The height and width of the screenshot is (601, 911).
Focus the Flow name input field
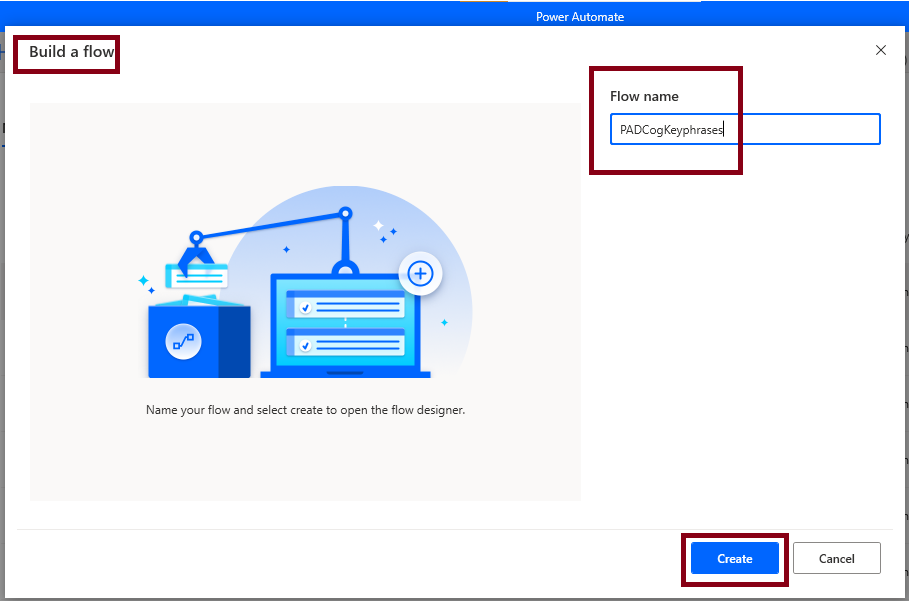pos(745,129)
